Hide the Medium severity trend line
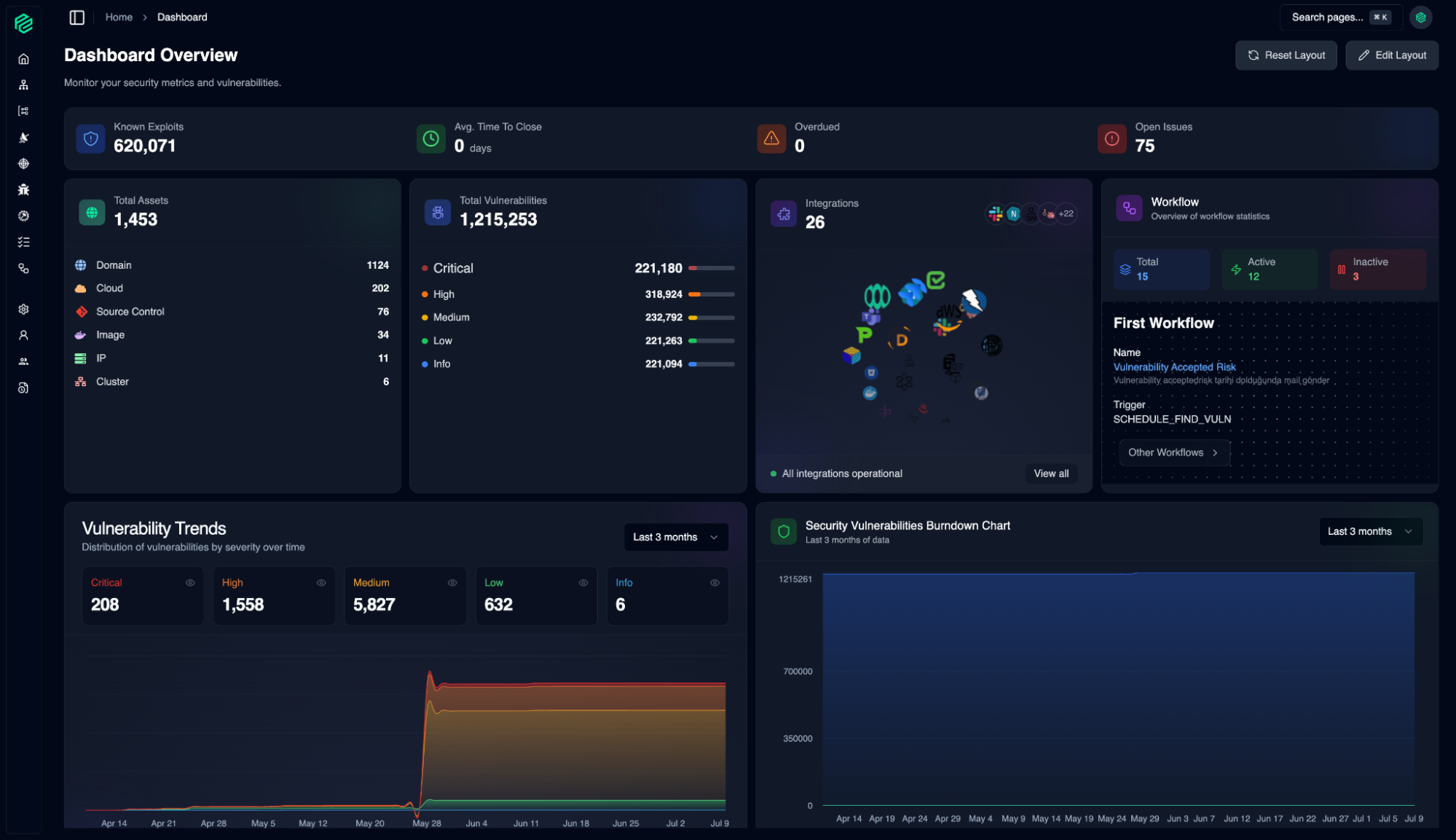This screenshot has width=1456, height=840. coord(452,583)
